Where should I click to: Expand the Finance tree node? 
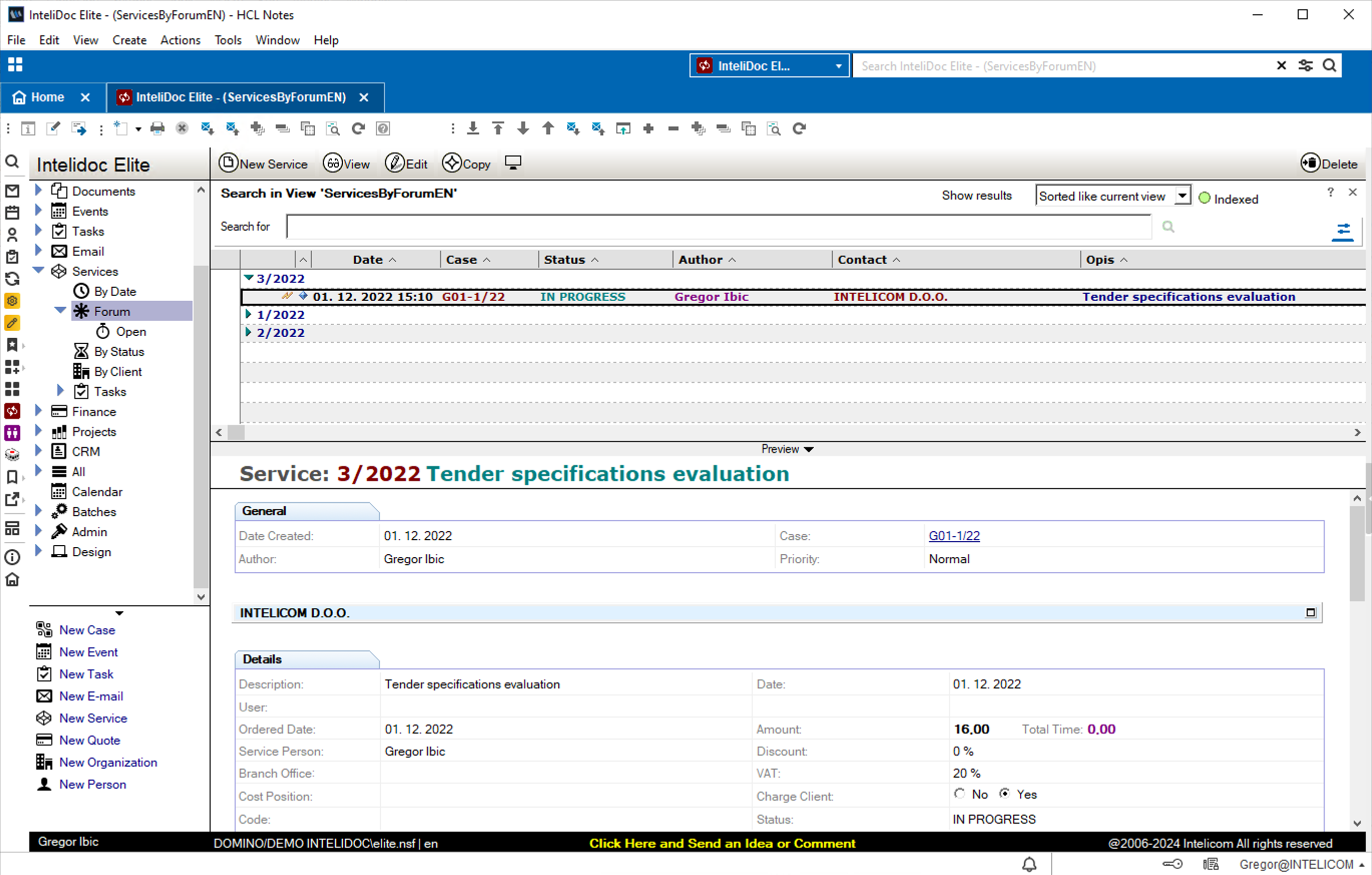click(38, 410)
